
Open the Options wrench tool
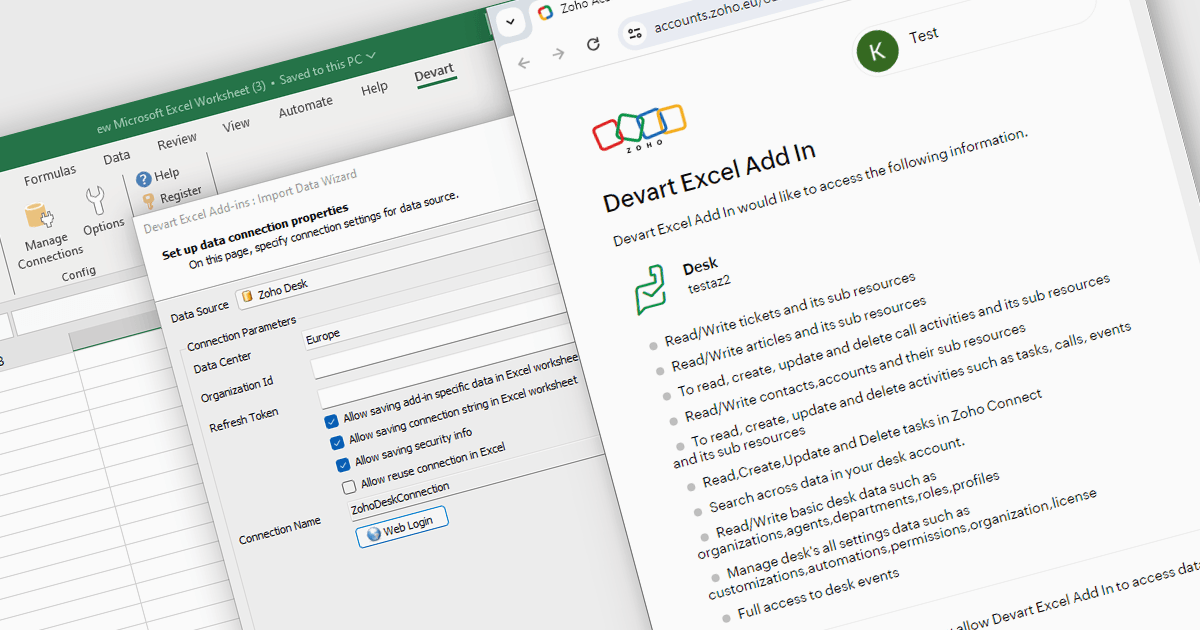96,200
